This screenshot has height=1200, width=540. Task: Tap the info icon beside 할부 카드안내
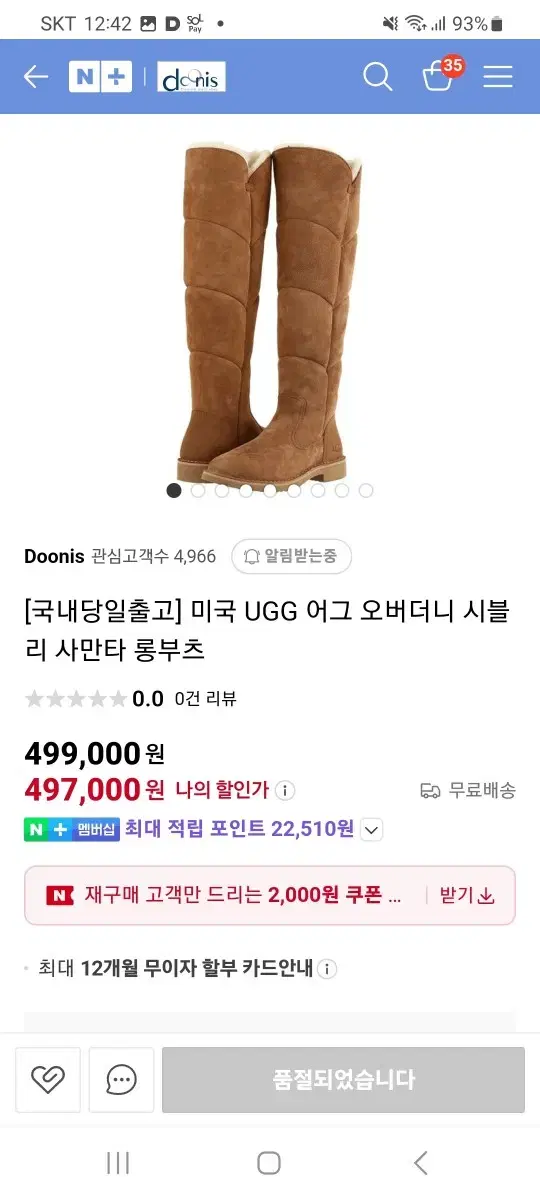(x=327, y=968)
